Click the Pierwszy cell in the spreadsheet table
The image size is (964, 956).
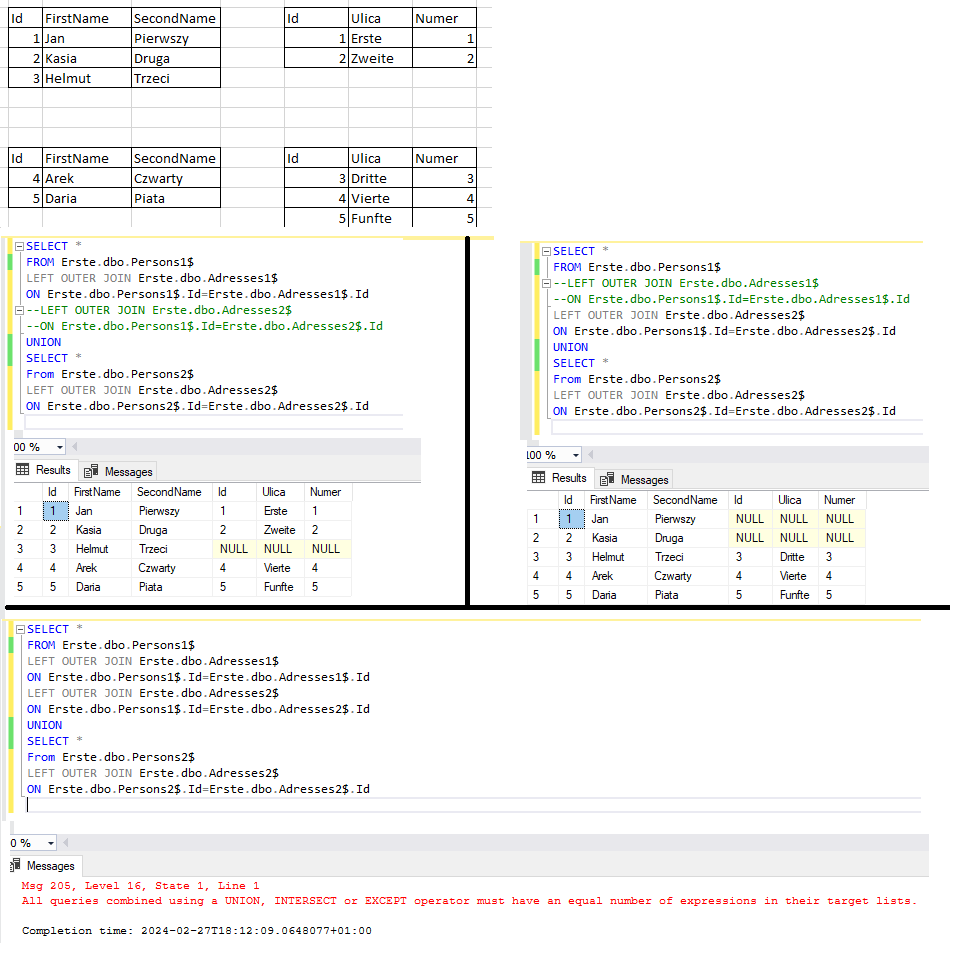pyautogui.click(x=176, y=39)
